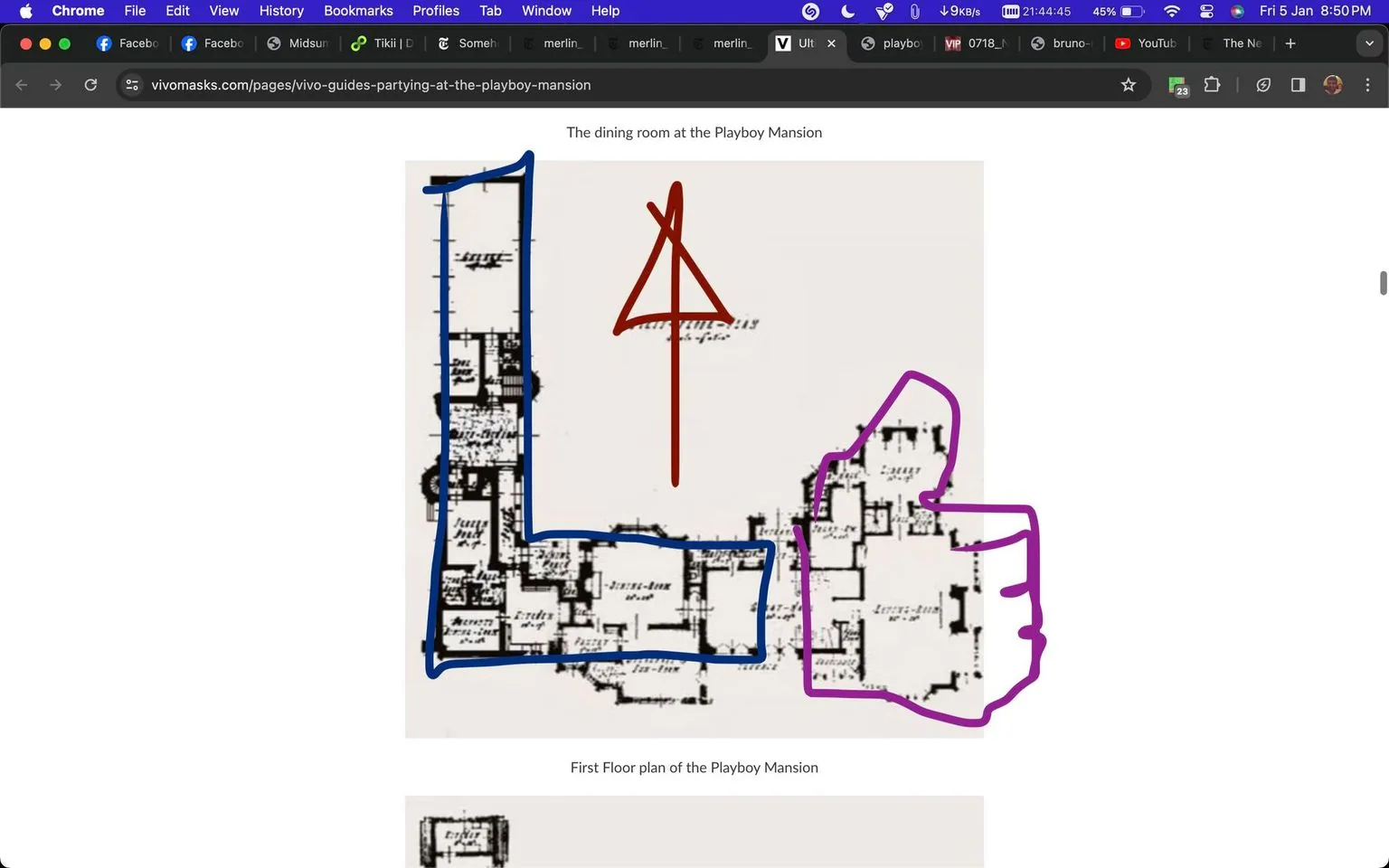Open the side panel icon
1389x868 pixels.
coord(1298,84)
